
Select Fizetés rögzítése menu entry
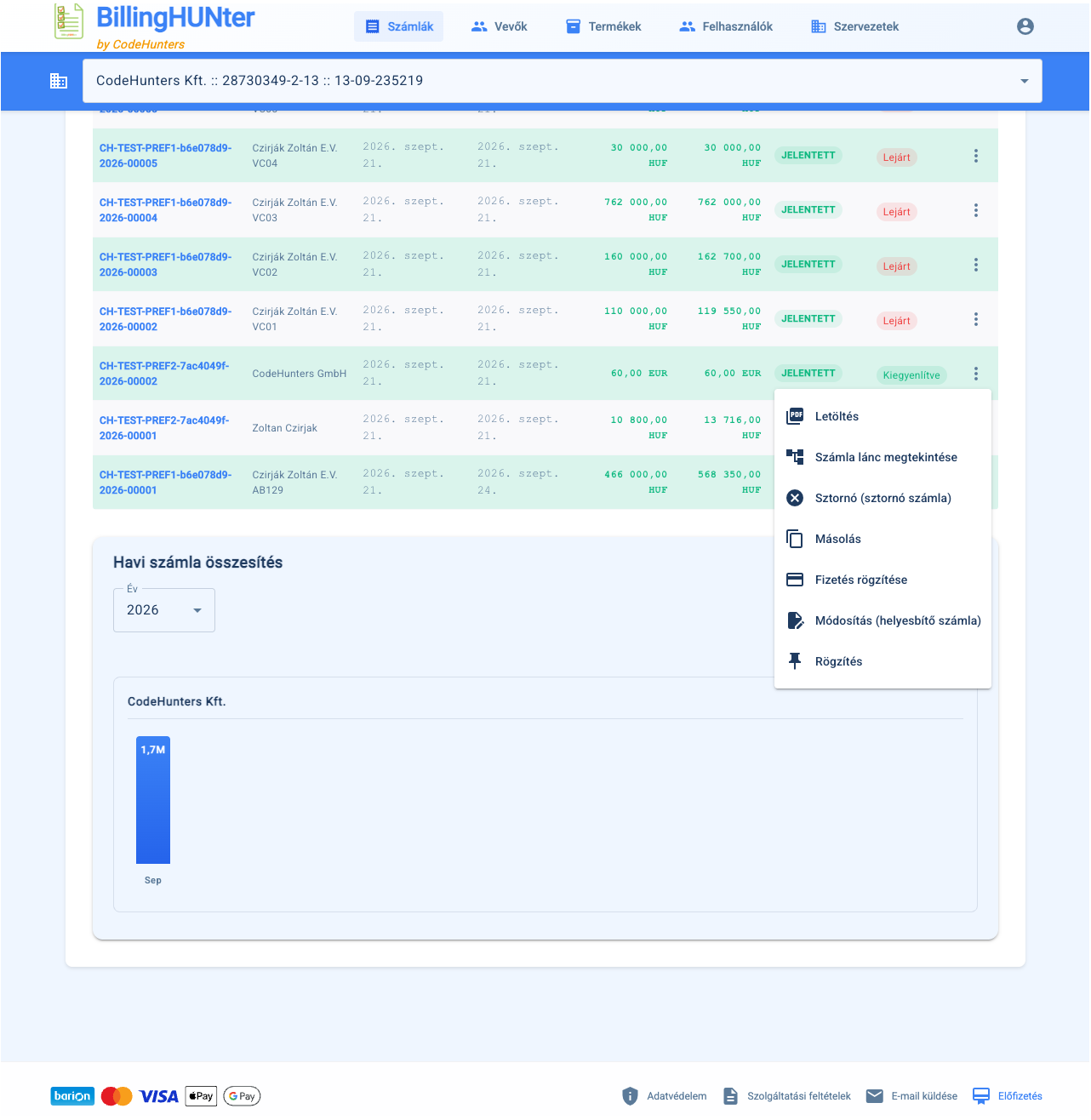(883, 580)
